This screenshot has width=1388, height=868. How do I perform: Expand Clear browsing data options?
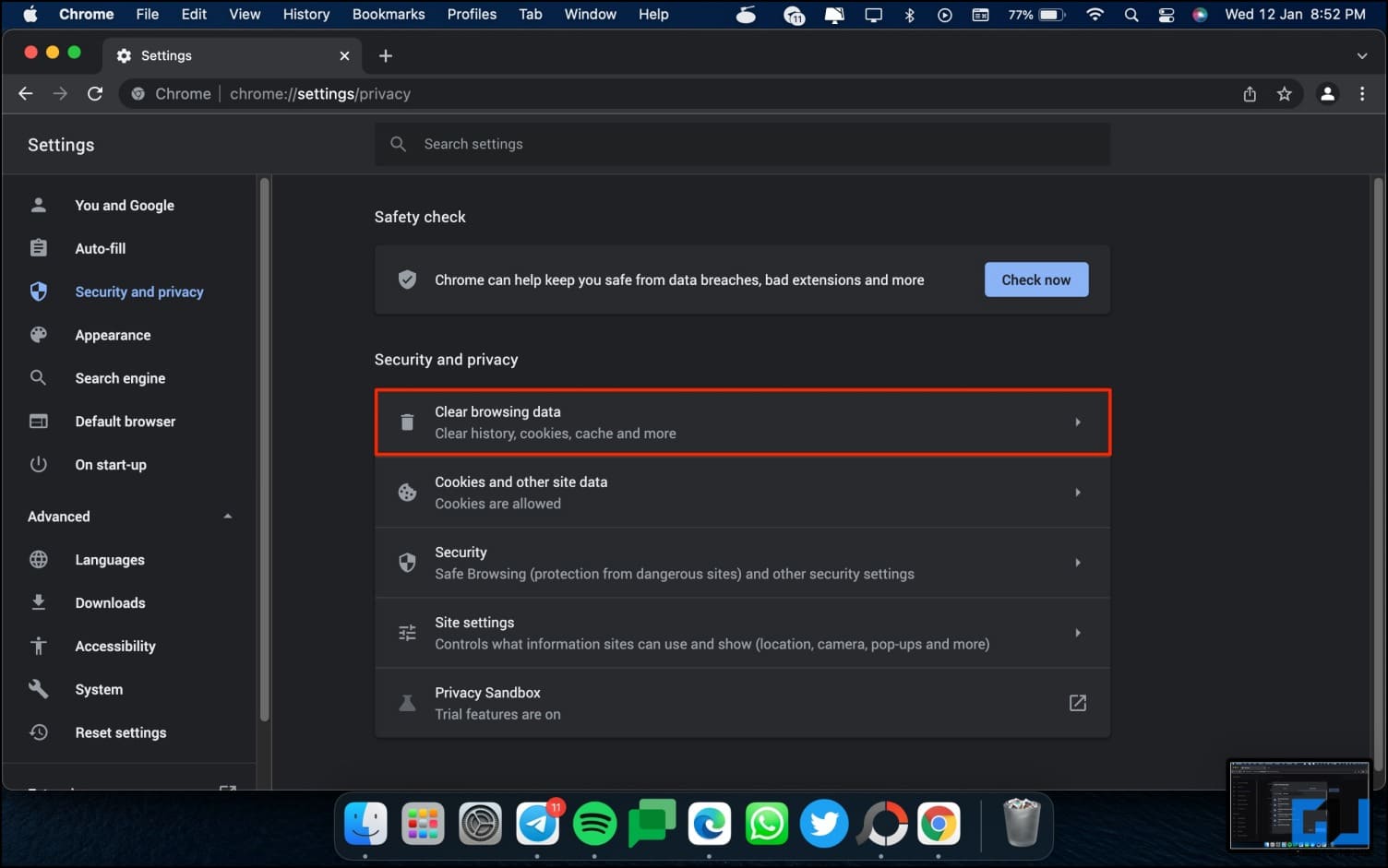1077,422
